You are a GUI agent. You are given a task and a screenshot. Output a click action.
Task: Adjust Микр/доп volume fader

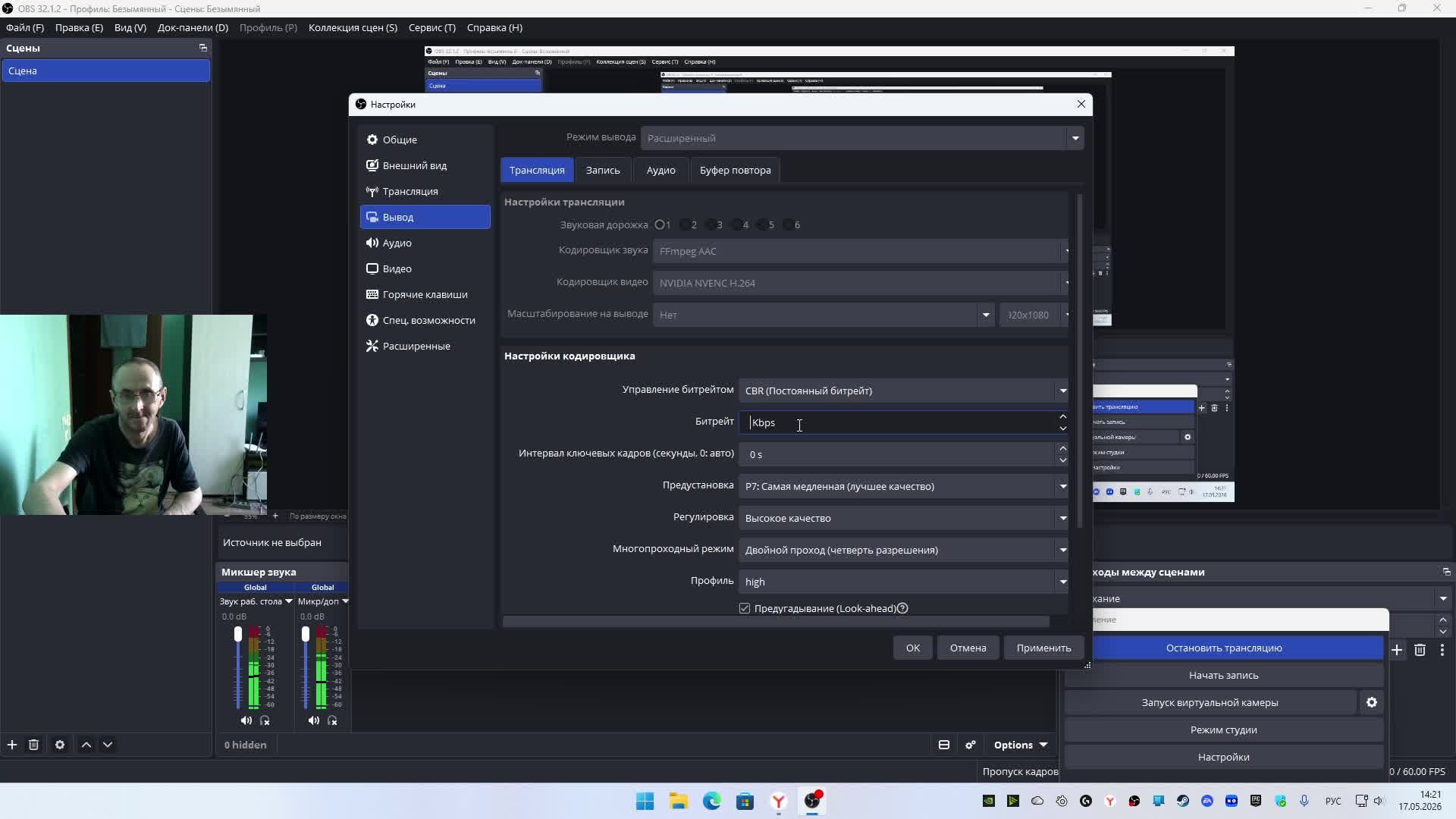[x=306, y=634]
